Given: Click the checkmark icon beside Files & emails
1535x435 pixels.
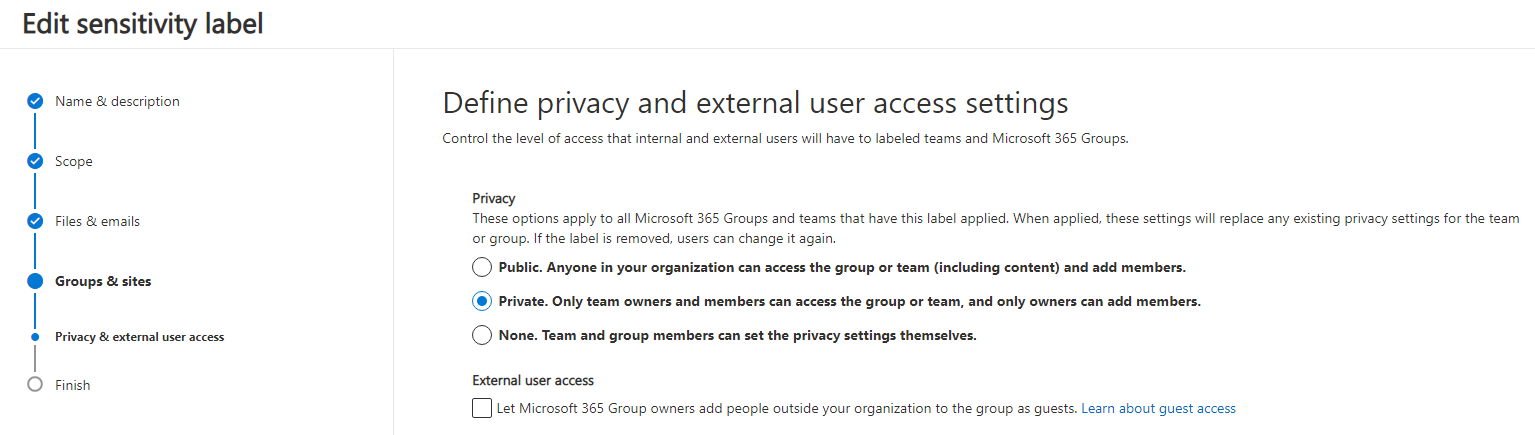Looking at the screenshot, I should (35, 221).
